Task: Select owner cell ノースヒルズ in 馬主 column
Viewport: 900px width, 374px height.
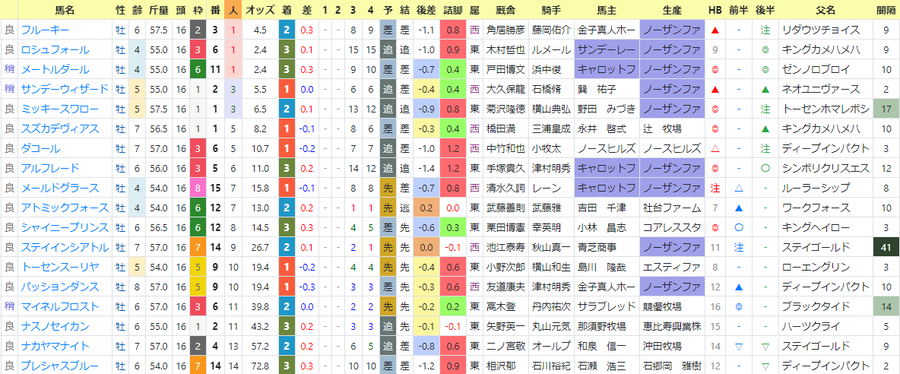Action: click(x=606, y=149)
